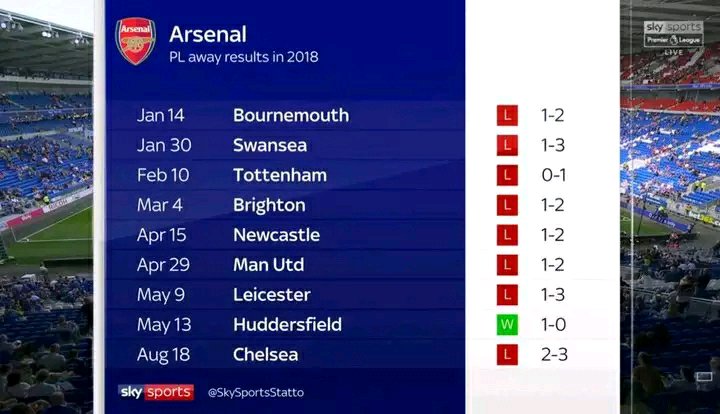This screenshot has height=414, width=720.
Task: Select the Newcastle row team name
Action: tap(276, 235)
